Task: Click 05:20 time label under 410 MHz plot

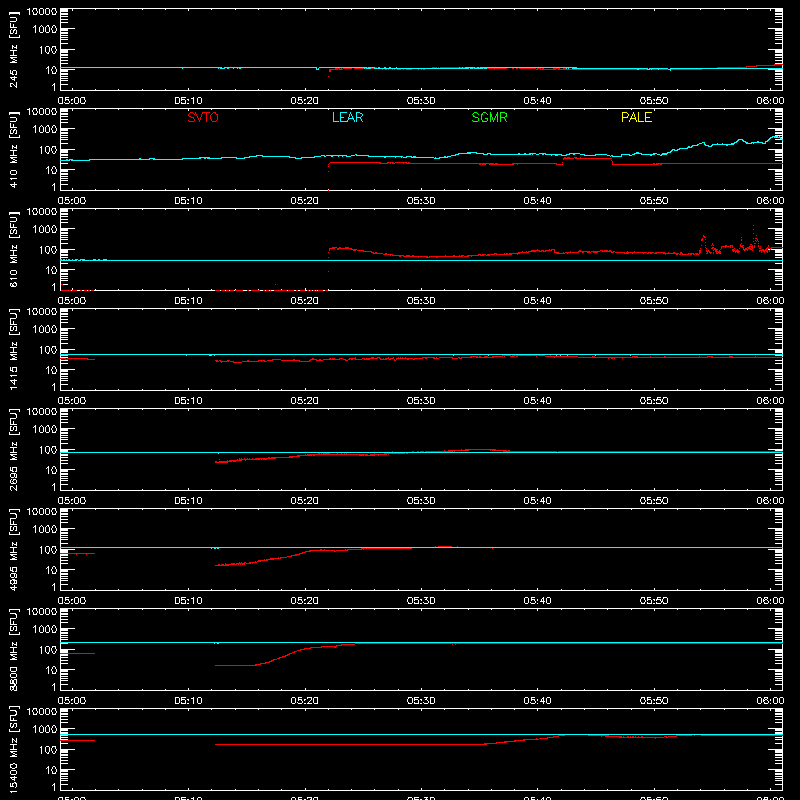Action: 305,201
